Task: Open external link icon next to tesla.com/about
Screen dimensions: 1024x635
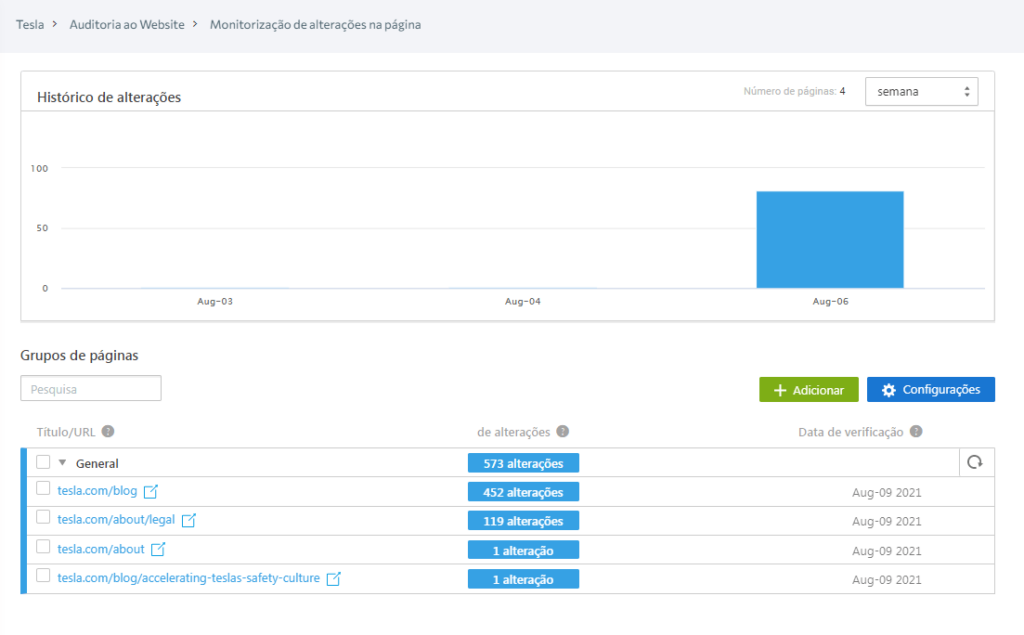Action: coord(158,549)
